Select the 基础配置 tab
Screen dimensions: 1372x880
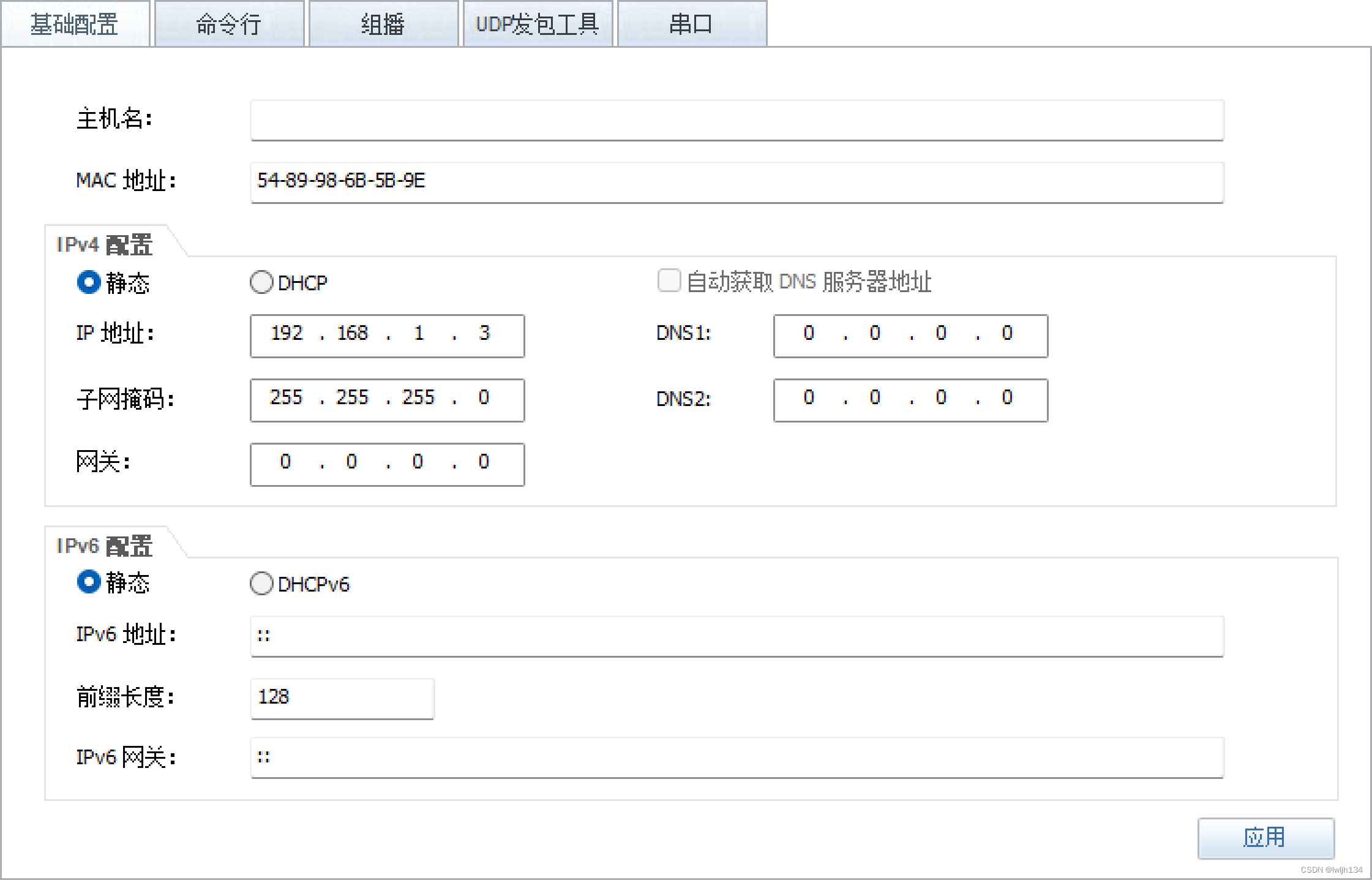[x=74, y=23]
